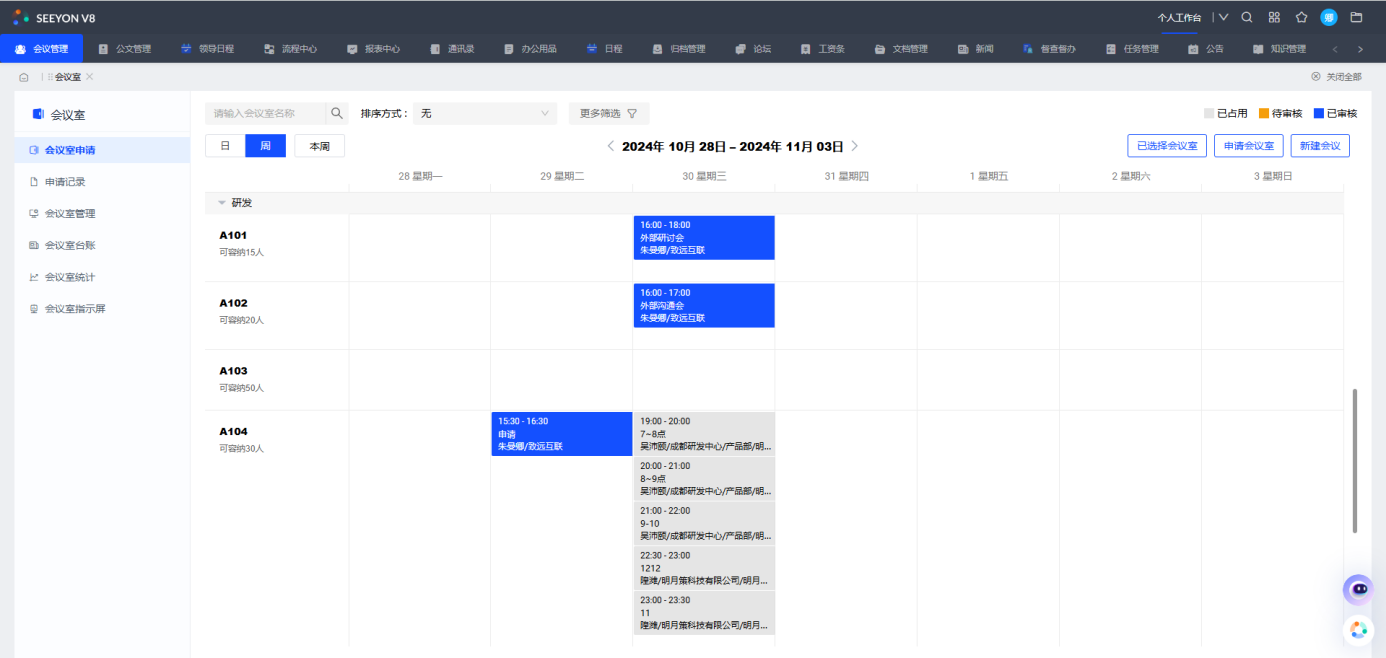Open the 日程 tab
Screen dimensions: 1386x658
[x=605, y=49]
